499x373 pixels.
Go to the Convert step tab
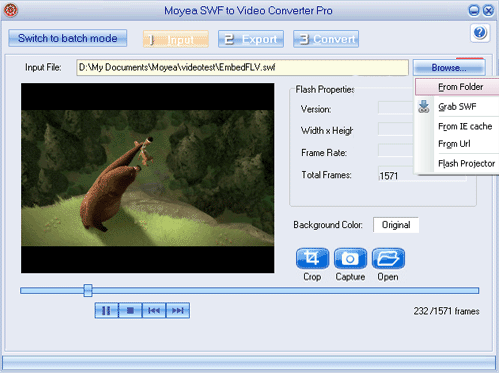tap(326, 39)
